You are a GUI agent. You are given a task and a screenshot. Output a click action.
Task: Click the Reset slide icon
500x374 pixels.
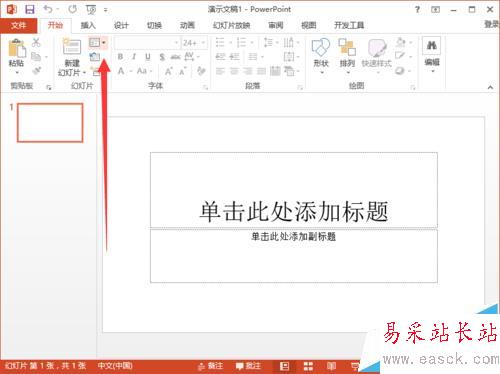pyautogui.click(x=95, y=57)
